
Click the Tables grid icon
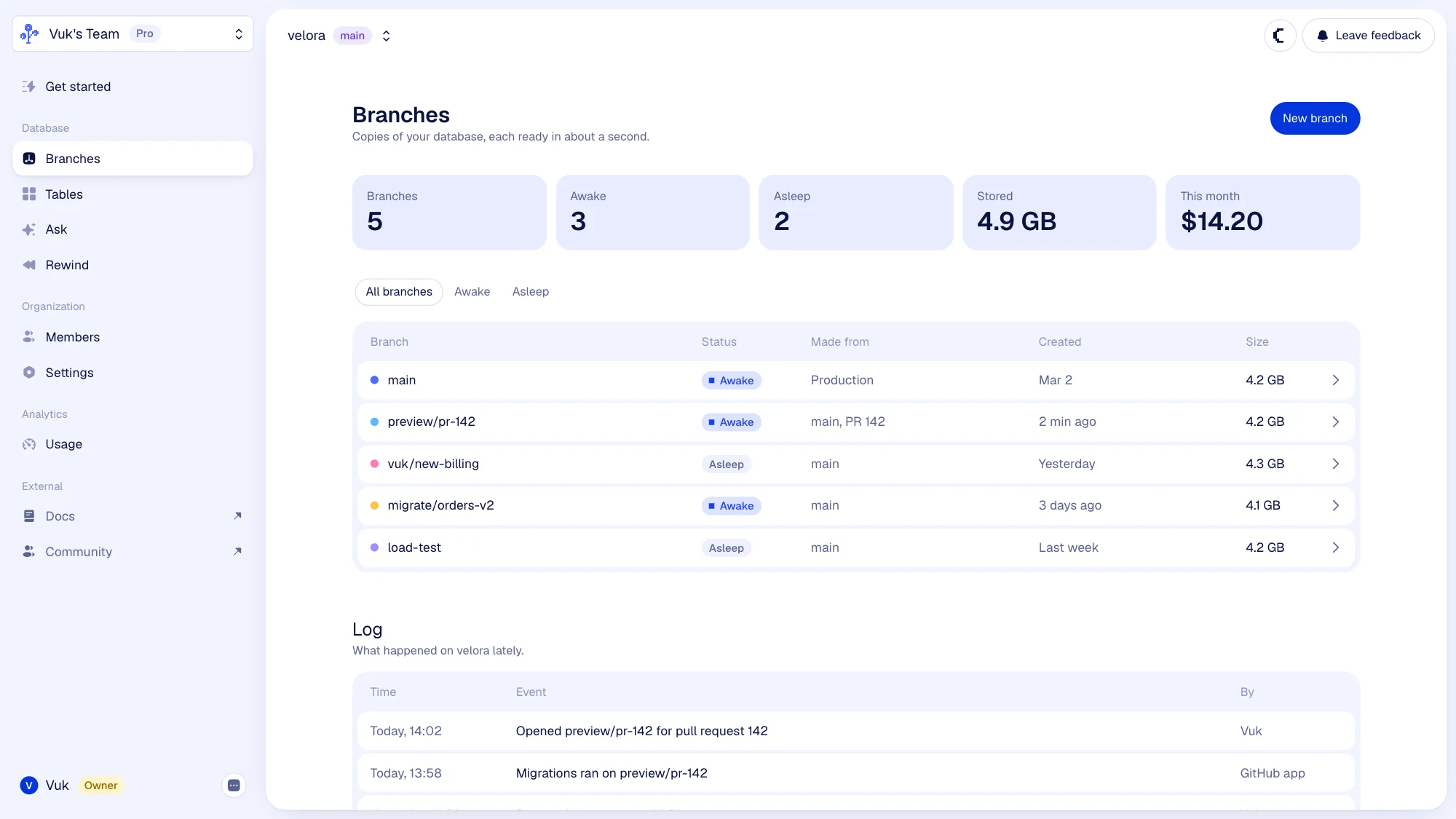pyautogui.click(x=29, y=194)
